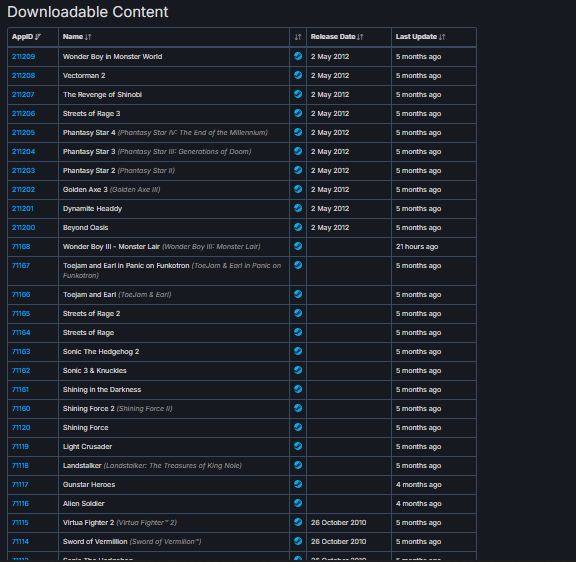Screen dimensions: 576x562
Task: Open AppID 71115 link
Action: tap(20, 523)
